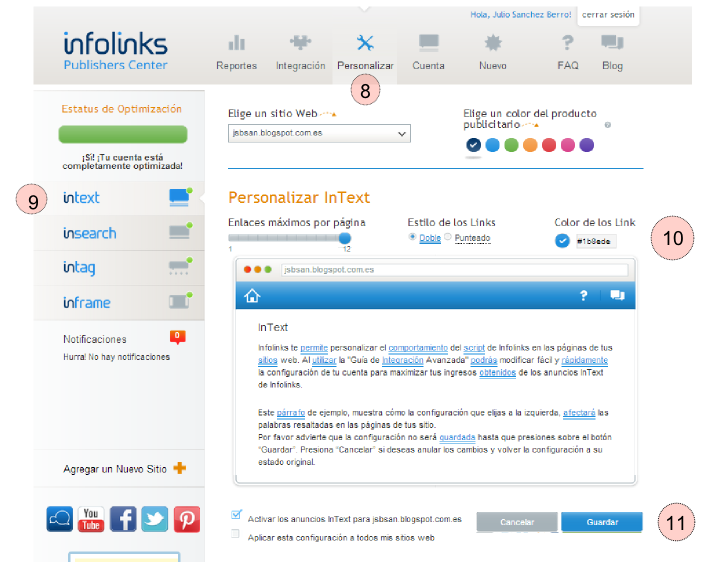Click the Cancelar button
The width and height of the screenshot is (718, 562).
(x=517, y=522)
